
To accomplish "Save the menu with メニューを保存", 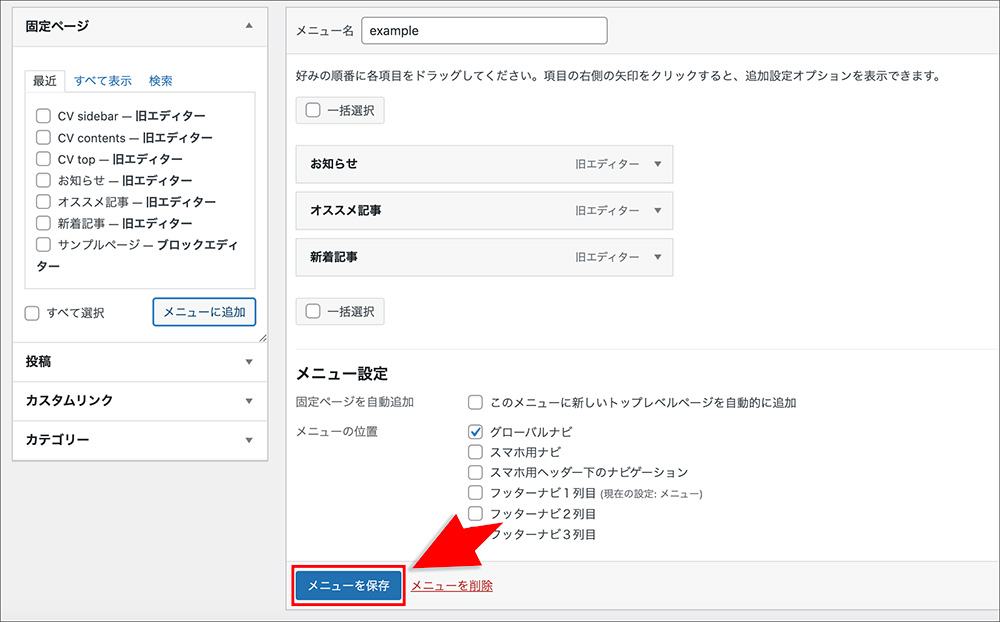I will click(x=348, y=586).
